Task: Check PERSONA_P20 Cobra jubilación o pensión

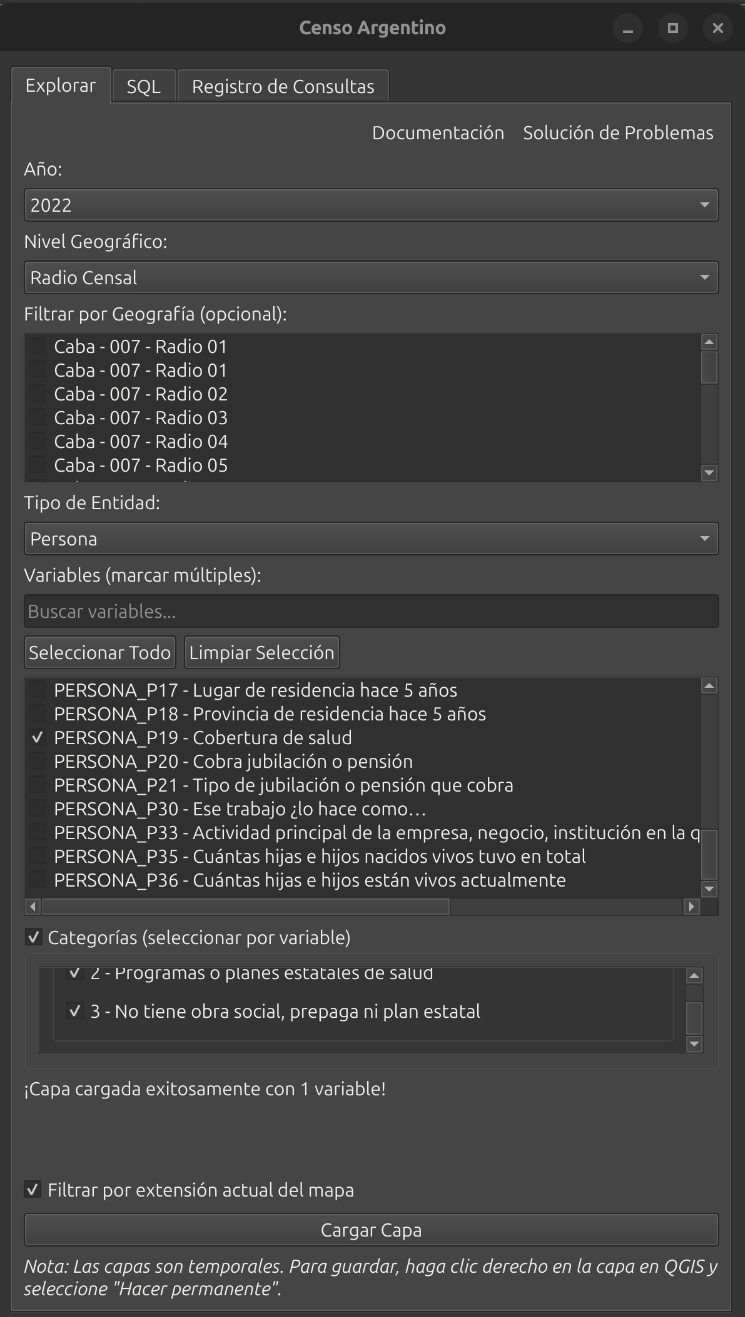Action: 38,762
